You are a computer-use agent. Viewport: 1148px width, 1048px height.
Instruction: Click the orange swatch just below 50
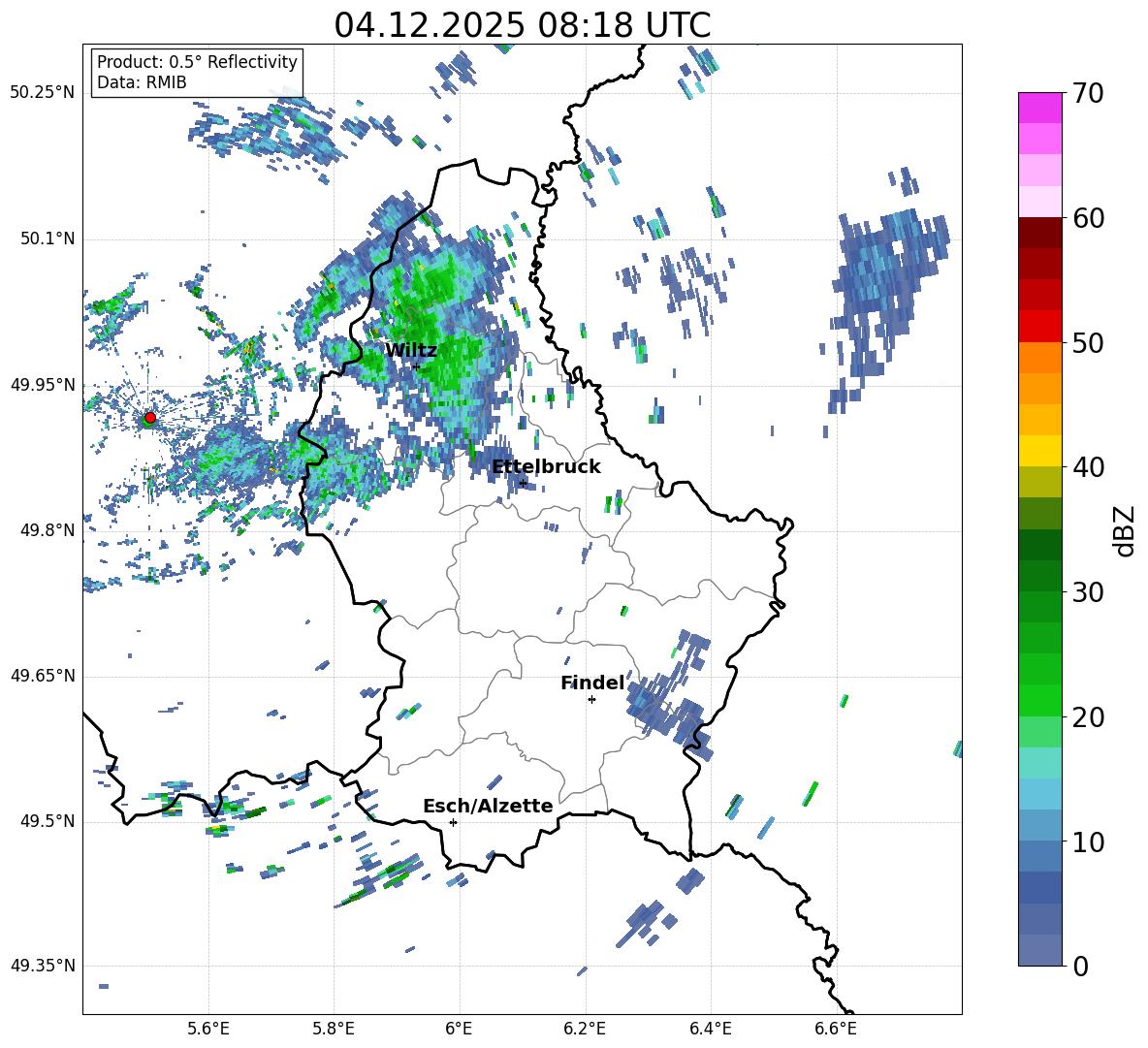[x=1039, y=358]
